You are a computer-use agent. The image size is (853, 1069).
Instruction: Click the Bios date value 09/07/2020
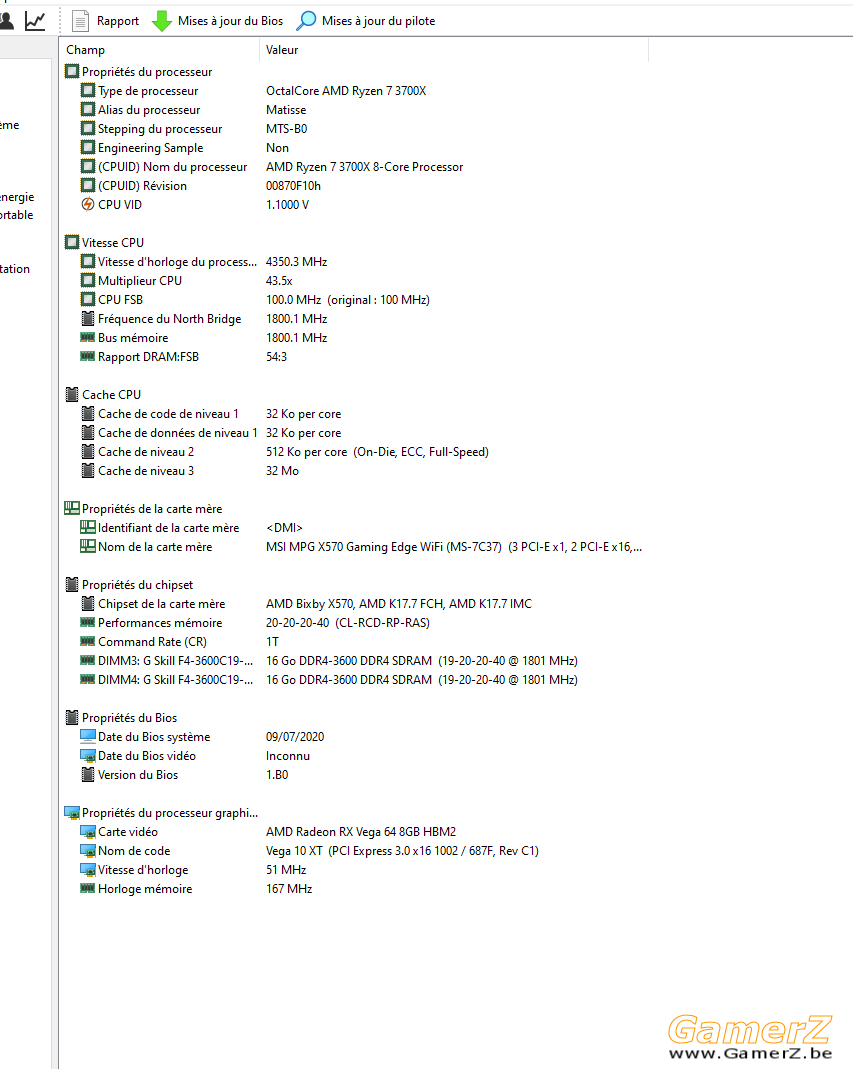coord(295,737)
